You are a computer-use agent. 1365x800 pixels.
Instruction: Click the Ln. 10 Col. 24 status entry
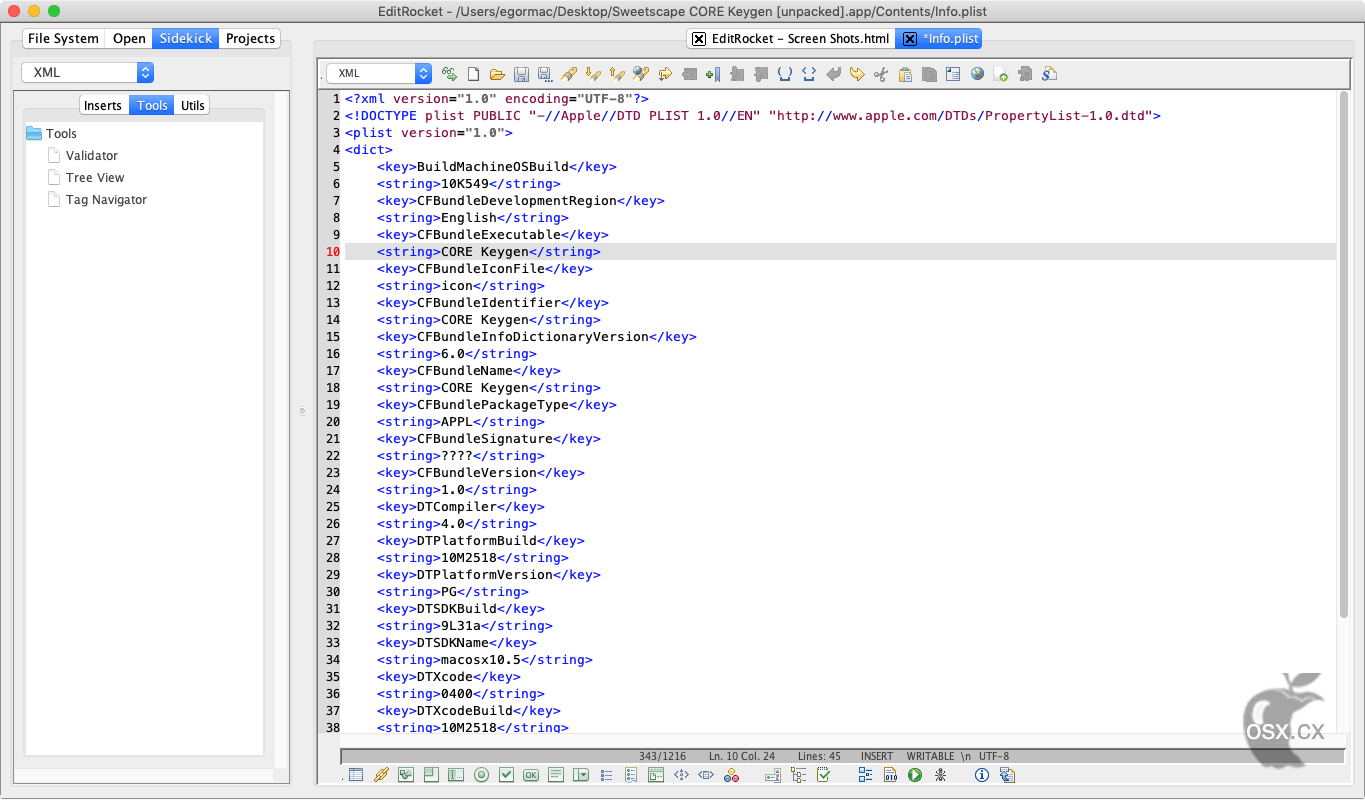pos(742,757)
